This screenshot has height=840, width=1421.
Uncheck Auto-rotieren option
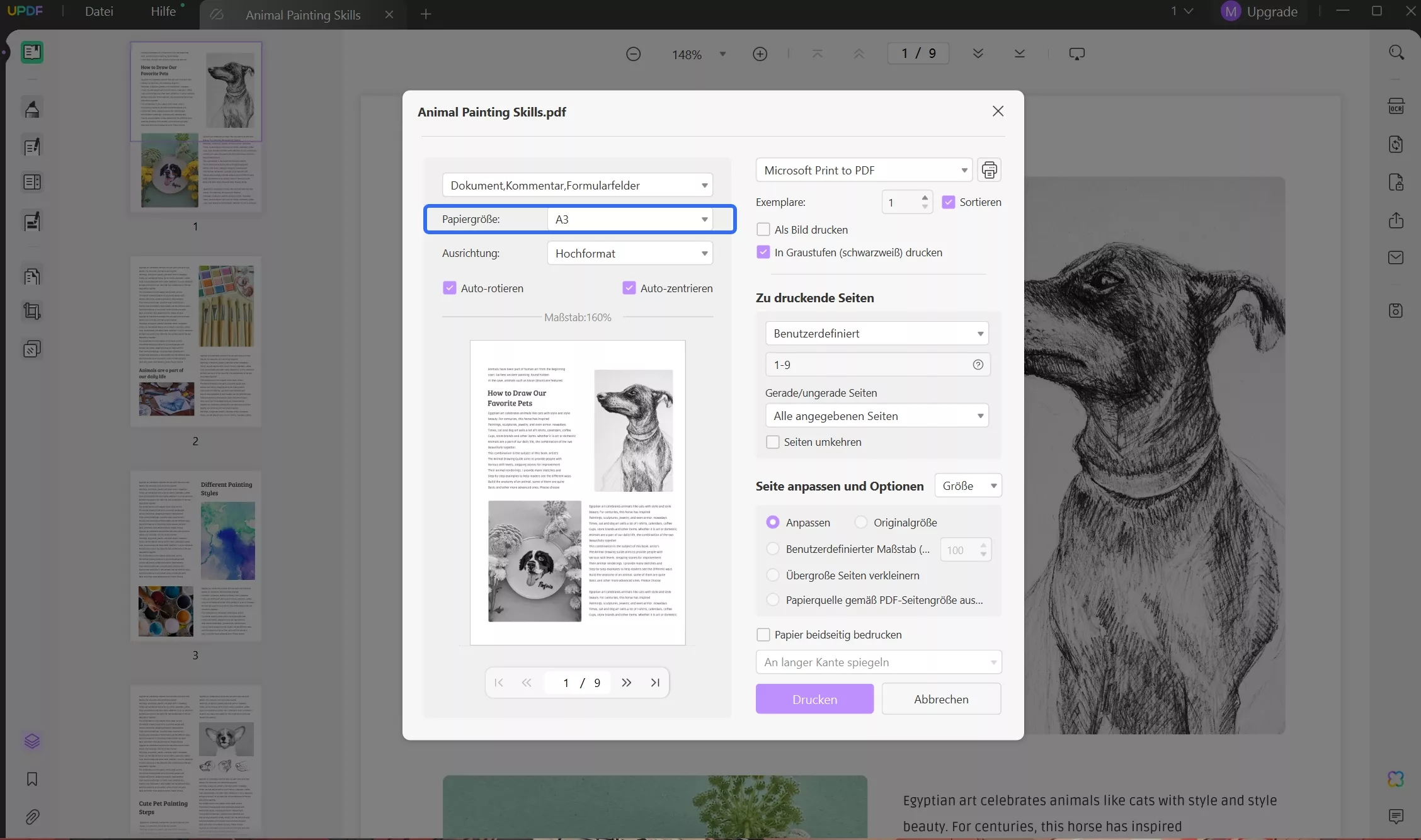[x=449, y=288]
